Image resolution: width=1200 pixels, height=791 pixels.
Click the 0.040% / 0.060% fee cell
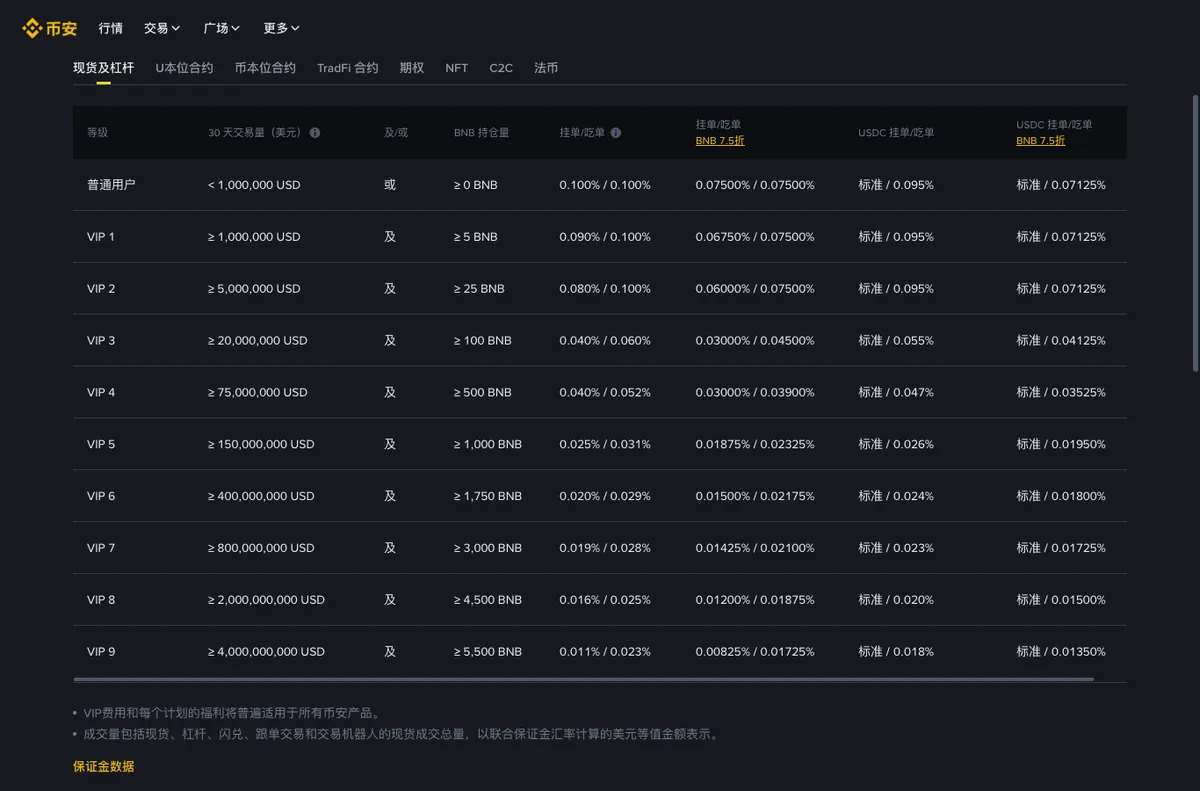[x=605, y=341]
